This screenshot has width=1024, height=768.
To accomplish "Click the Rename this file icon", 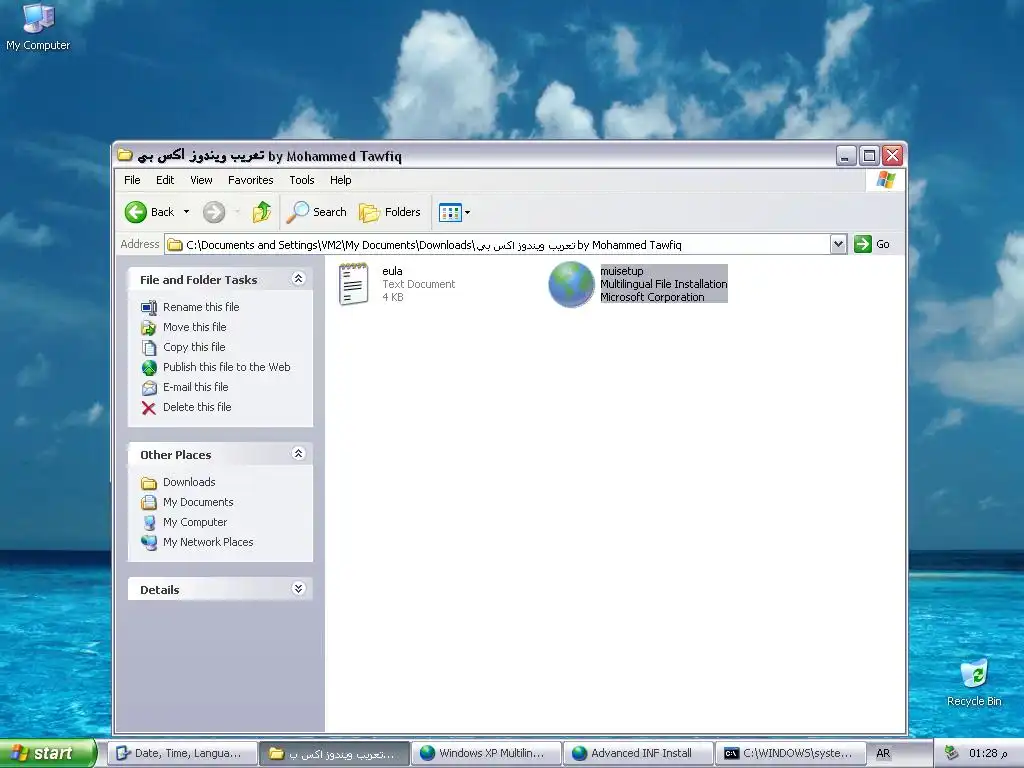I will pos(149,308).
